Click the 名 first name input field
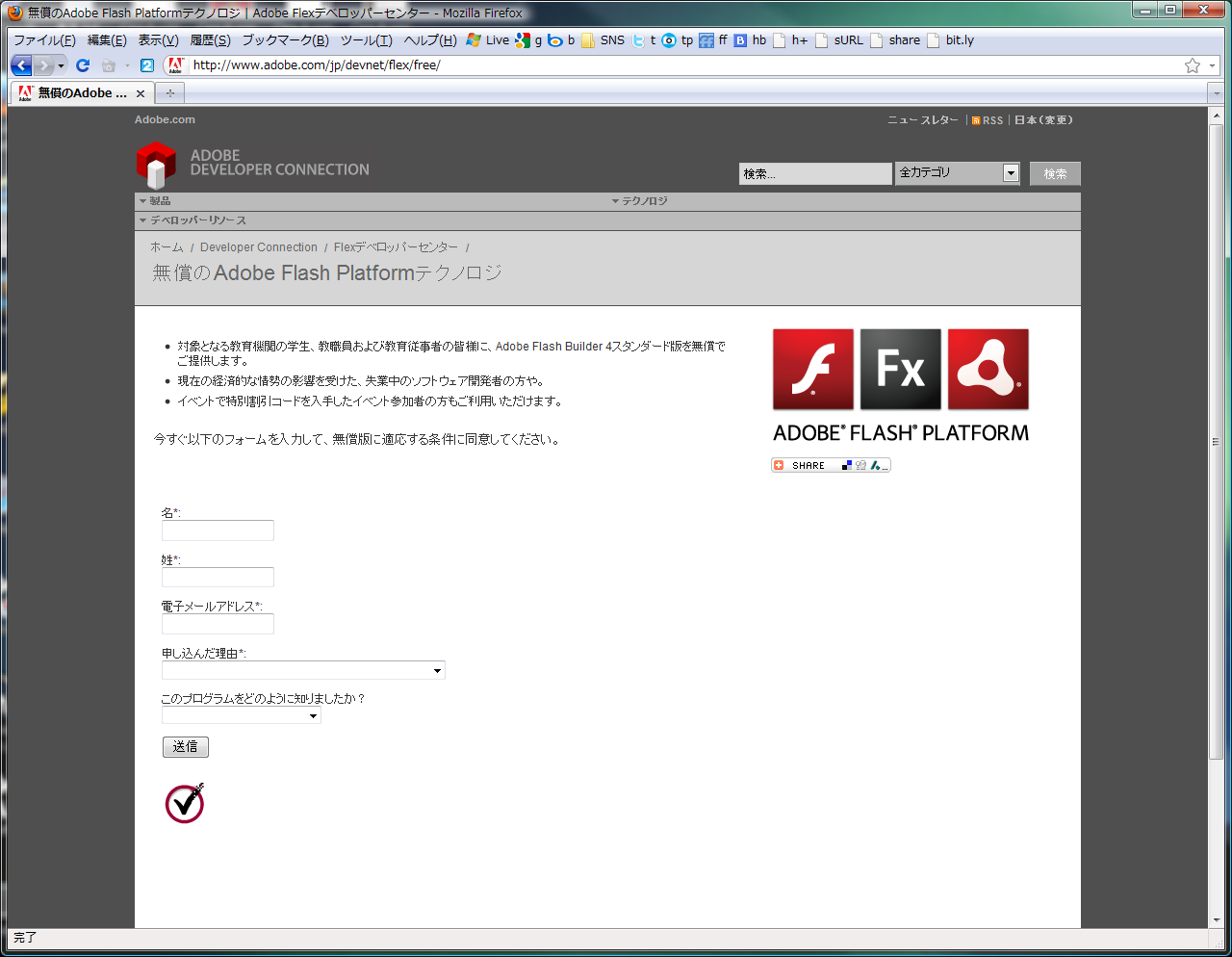 tap(218, 530)
